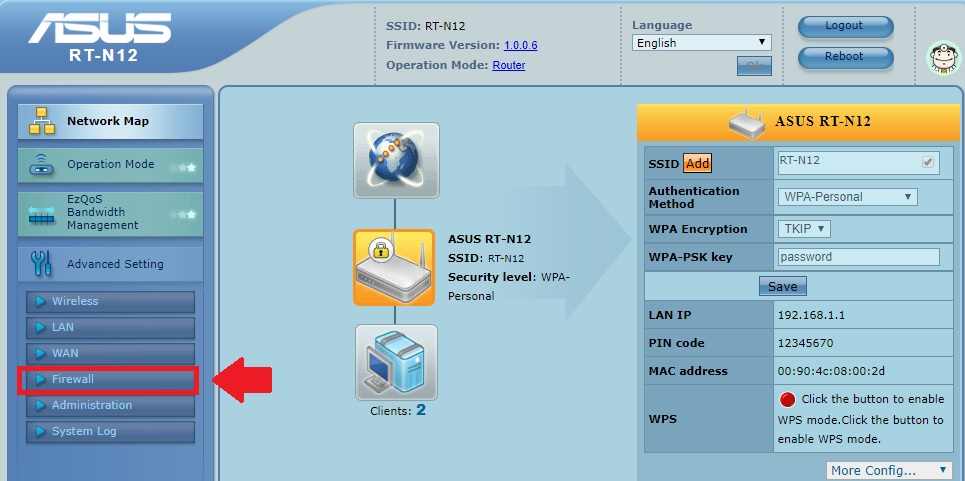Open the WPA Encryption TKIP dropdown
The height and width of the screenshot is (481, 965).
click(804, 229)
